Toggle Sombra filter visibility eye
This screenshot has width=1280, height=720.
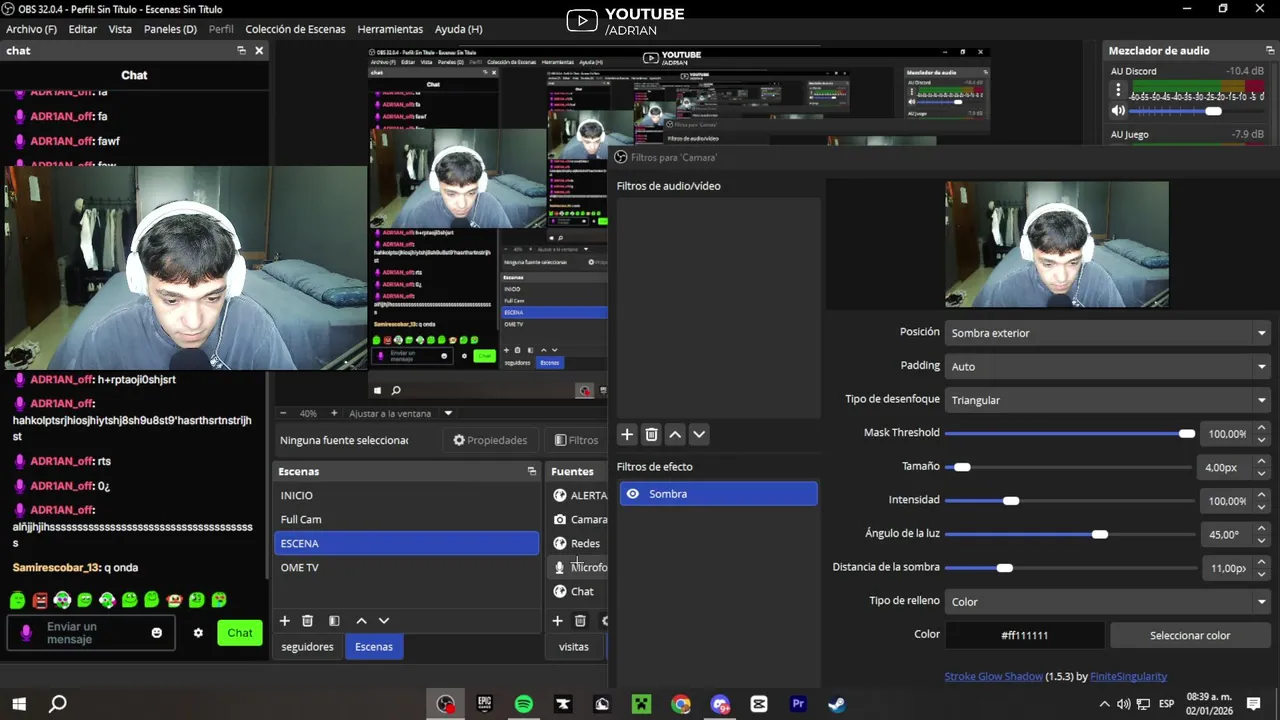pyautogui.click(x=632, y=494)
